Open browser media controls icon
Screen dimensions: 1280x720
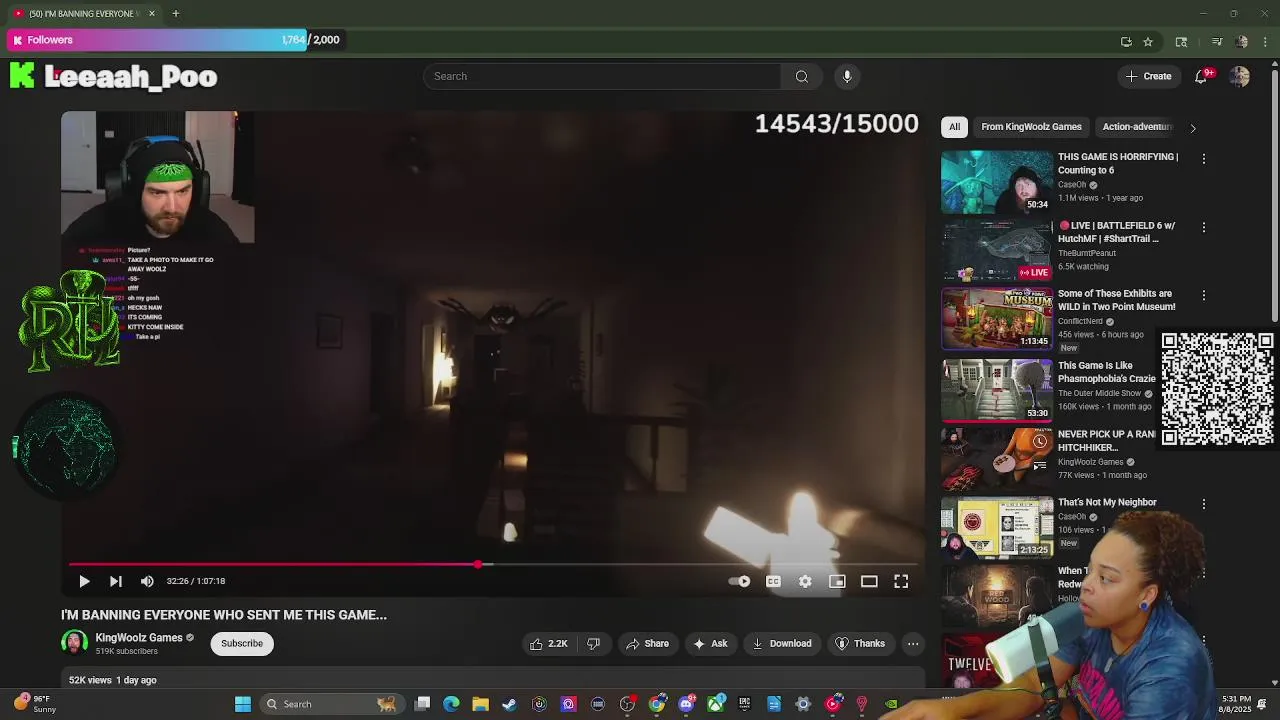[1217, 42]
